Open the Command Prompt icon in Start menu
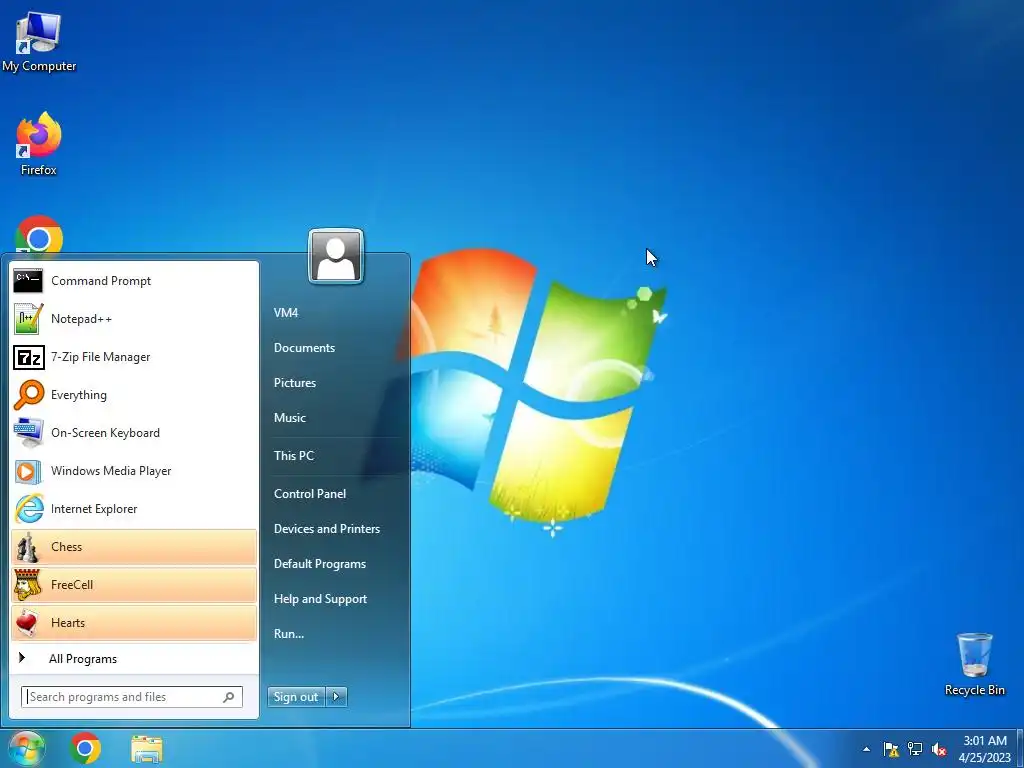Image resolution: width=1024 pixels, height=768 pixels. pos(28,281)
